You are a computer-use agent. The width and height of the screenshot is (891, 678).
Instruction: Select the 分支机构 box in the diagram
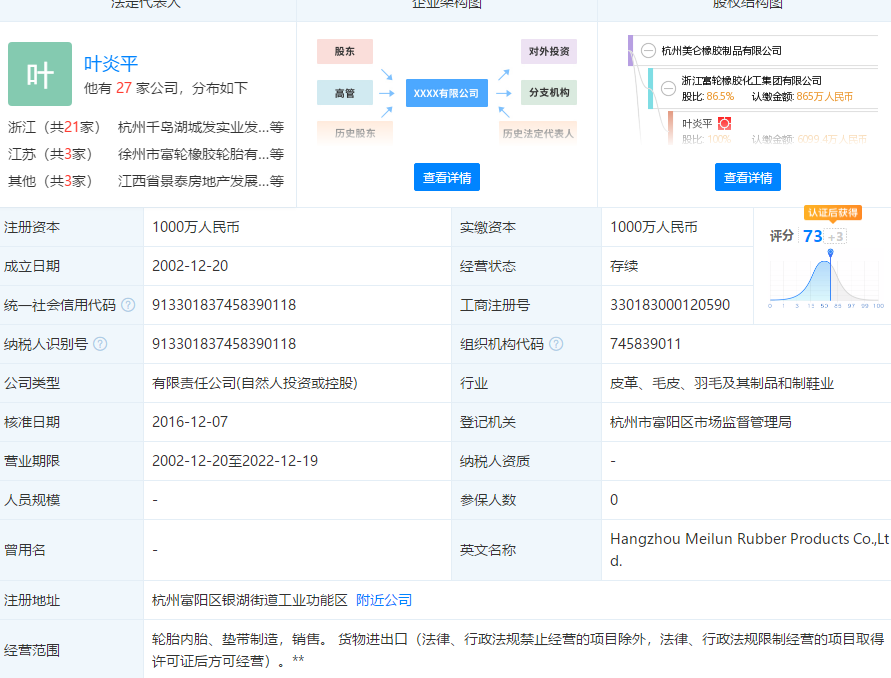[x=549, y=93]
